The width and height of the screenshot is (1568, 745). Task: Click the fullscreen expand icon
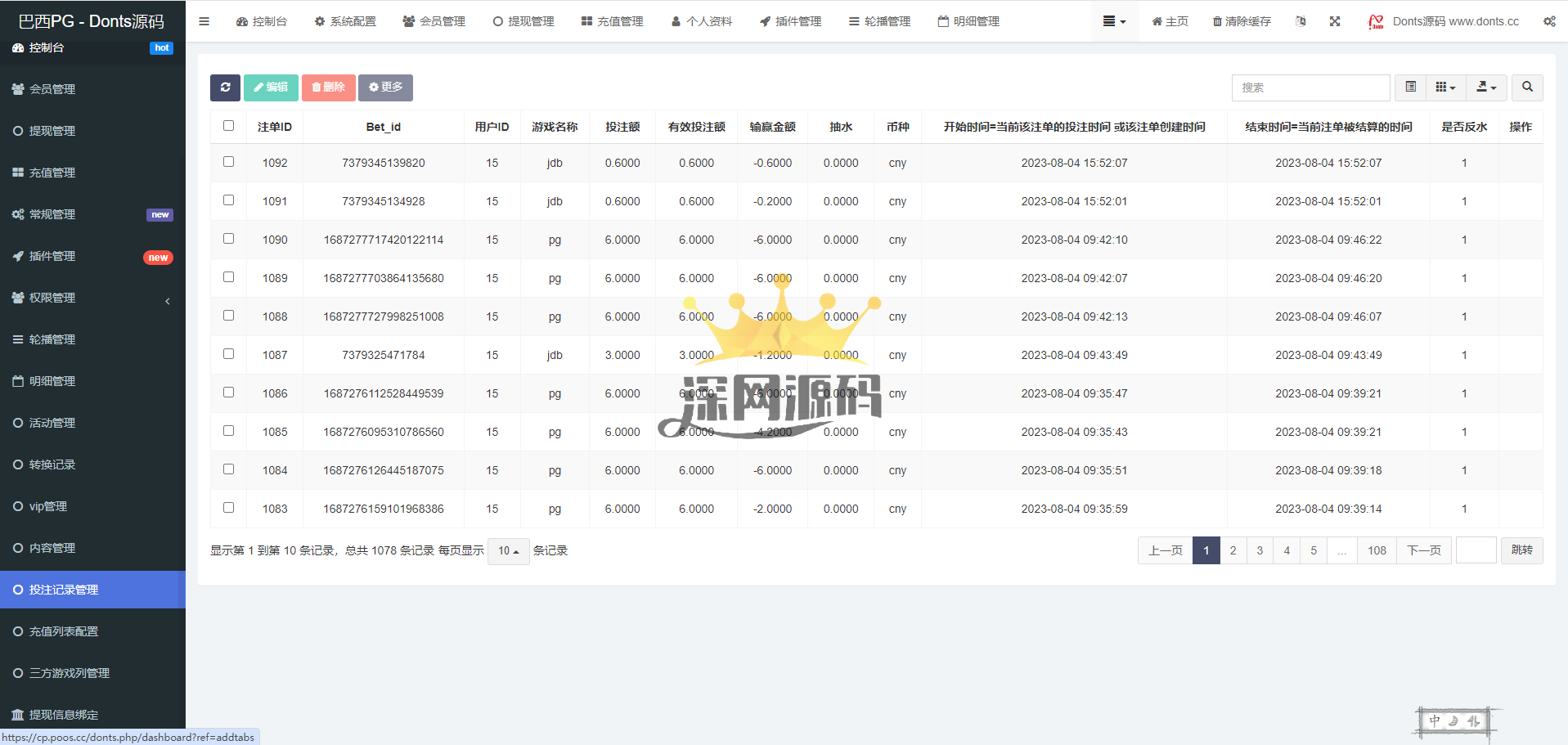pos(1335,21)
